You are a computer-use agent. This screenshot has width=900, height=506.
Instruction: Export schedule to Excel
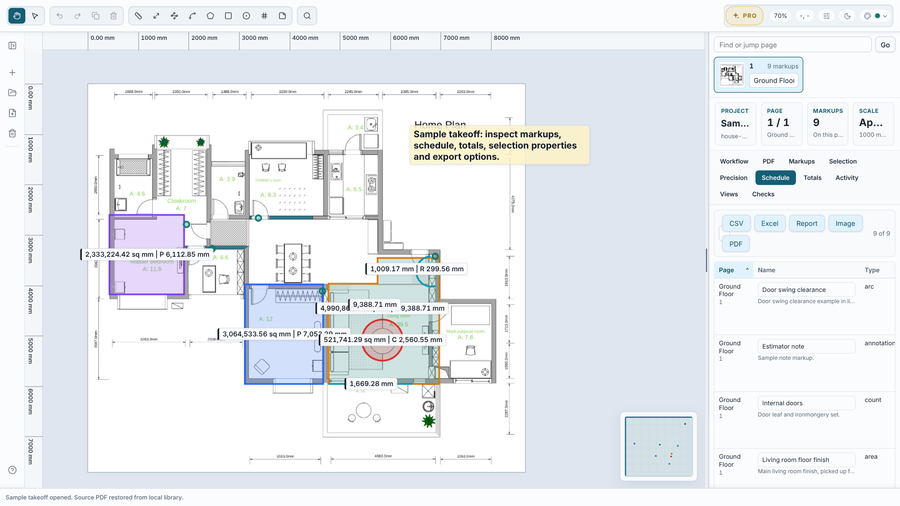coord(770,224)
